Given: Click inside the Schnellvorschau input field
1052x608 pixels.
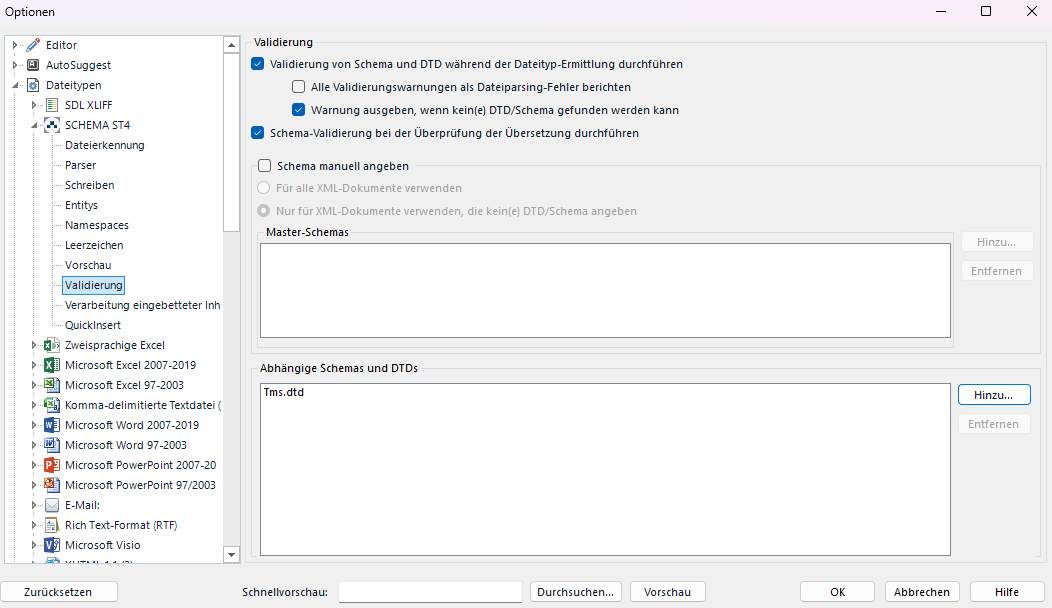Looking at the screenshot, I should pos(430,591).
